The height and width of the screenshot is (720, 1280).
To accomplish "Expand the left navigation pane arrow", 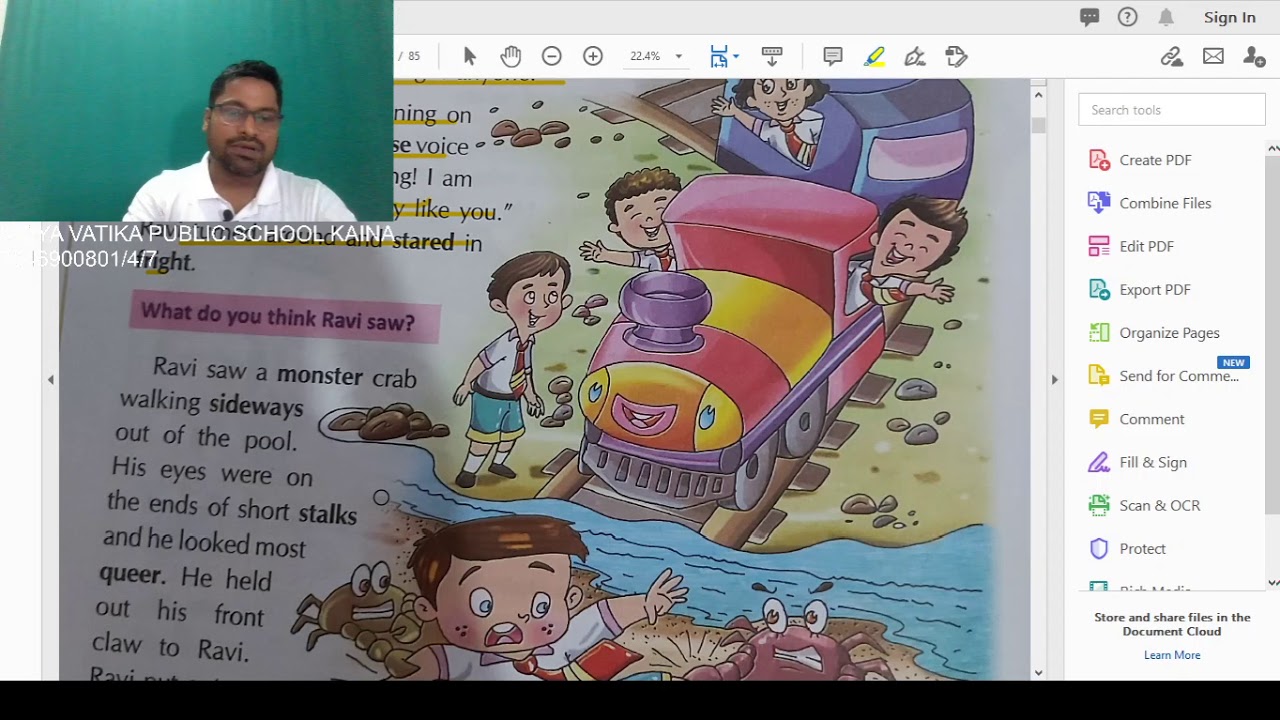I will pos(51,380).
